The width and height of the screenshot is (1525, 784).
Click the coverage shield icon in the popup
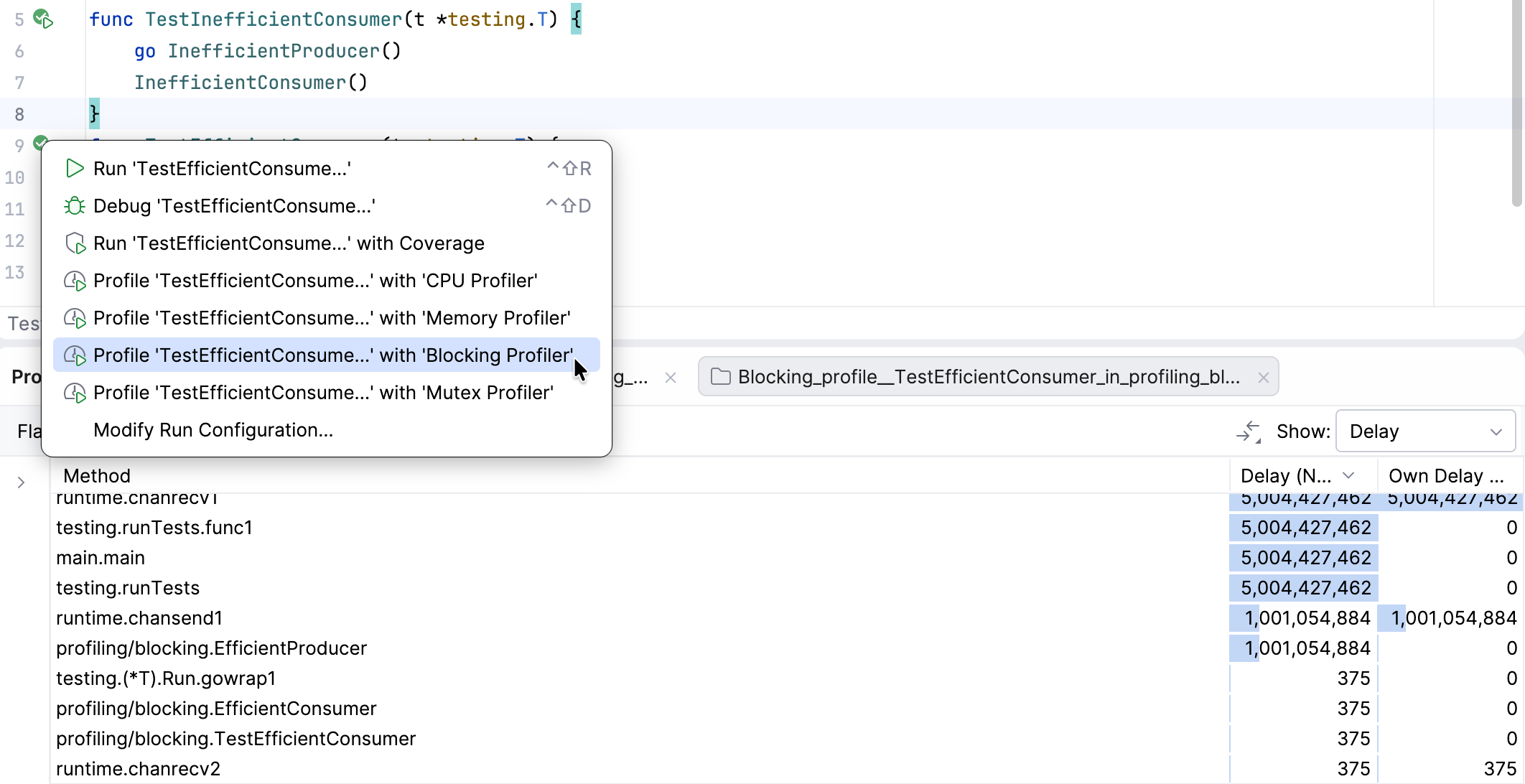click(x=74, y=243)
